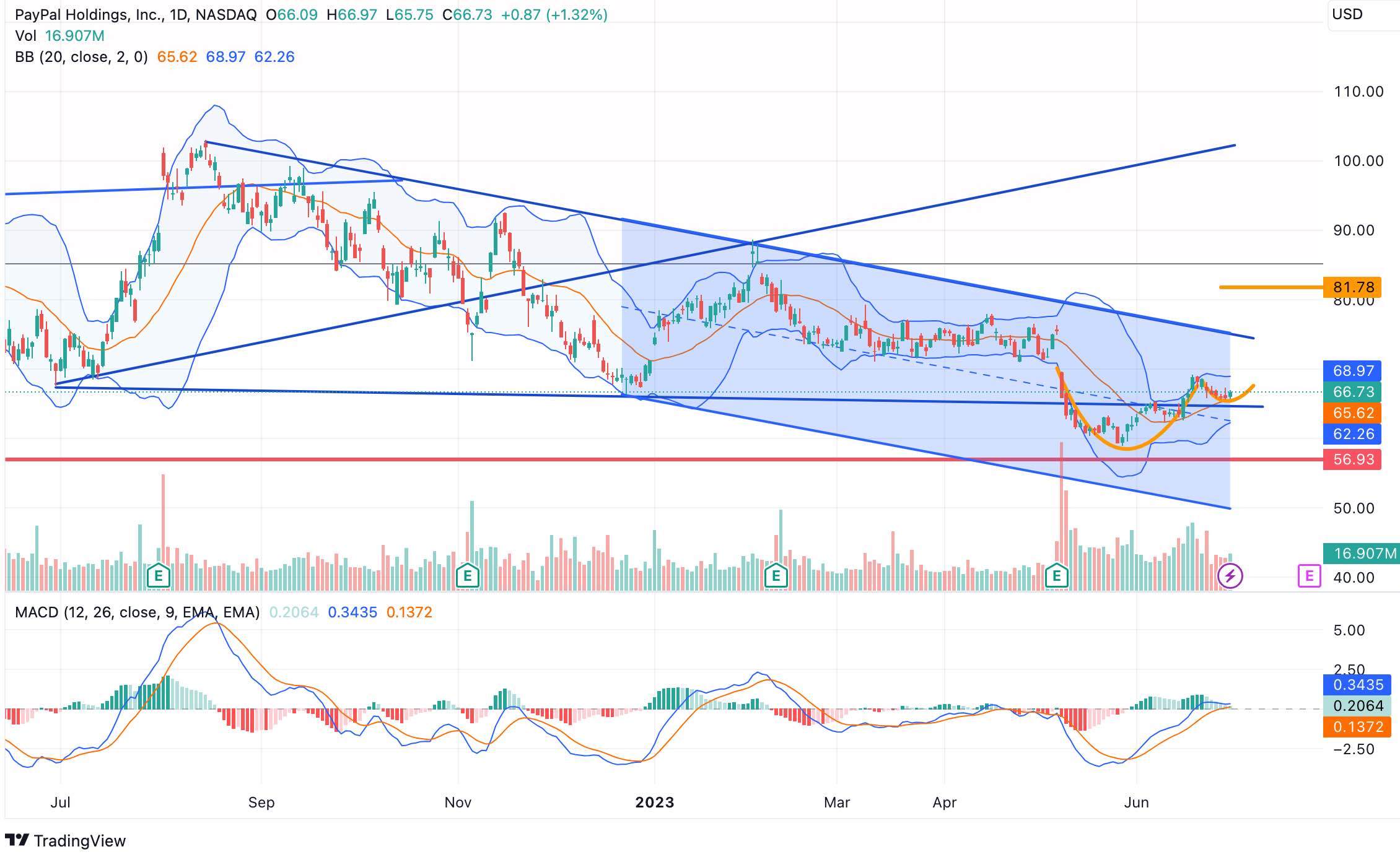The image size is (1400, 857).
Task: Select the BB (20, close, 2, 0) legend
Action: click(81, 57)
